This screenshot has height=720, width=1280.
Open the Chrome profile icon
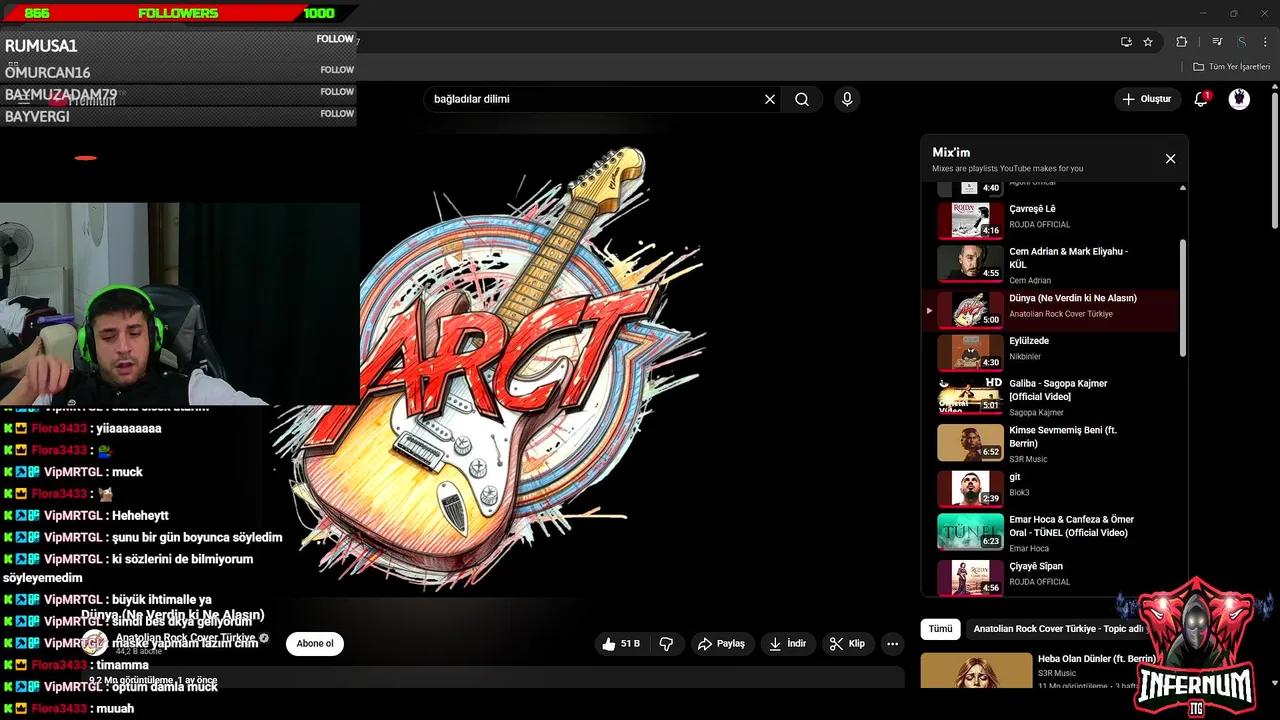click(x=1241, y=42)
